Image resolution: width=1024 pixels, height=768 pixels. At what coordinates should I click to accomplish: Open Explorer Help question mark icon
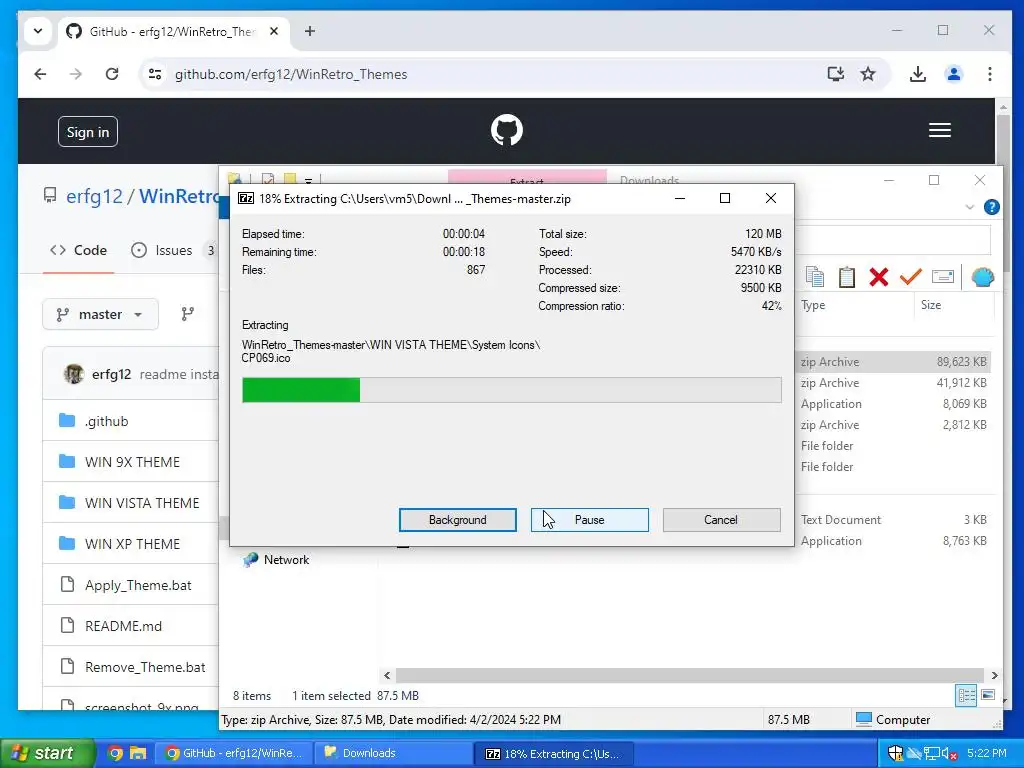[x=991, y=207]
